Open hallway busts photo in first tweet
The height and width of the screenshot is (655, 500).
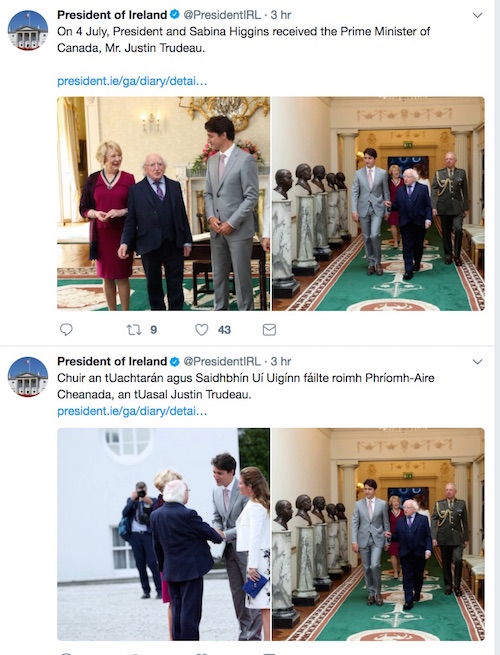[378, 204]
